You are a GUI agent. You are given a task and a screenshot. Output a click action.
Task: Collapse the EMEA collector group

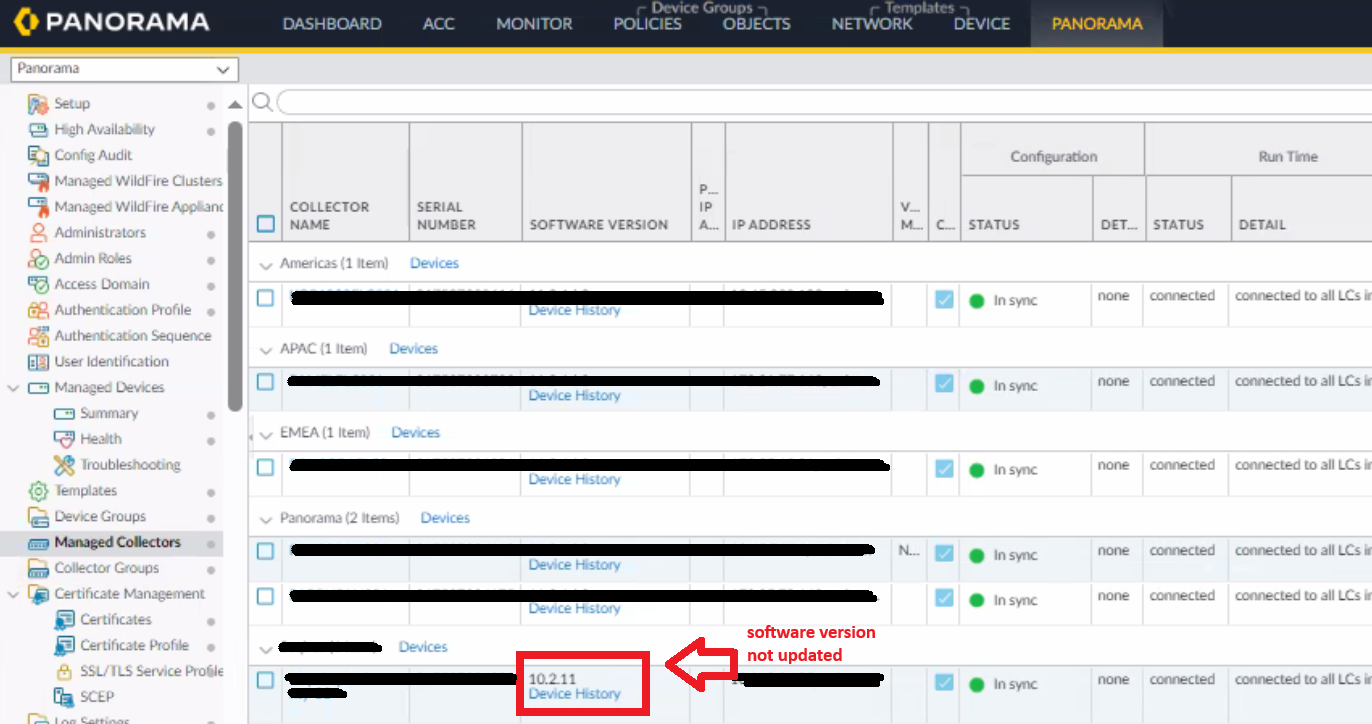coord(266,434)
